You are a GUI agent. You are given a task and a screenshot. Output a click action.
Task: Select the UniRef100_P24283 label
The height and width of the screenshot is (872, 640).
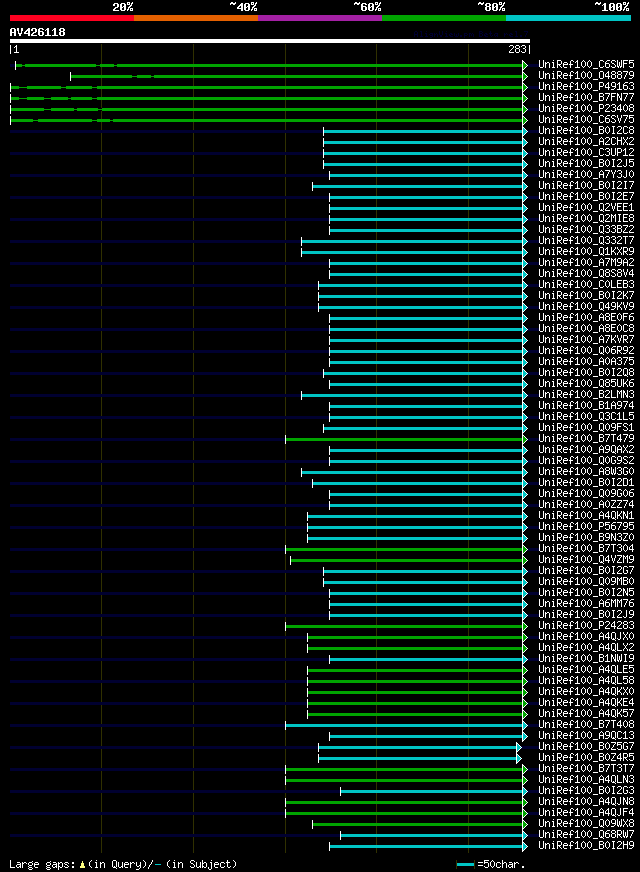coord(586,626)
